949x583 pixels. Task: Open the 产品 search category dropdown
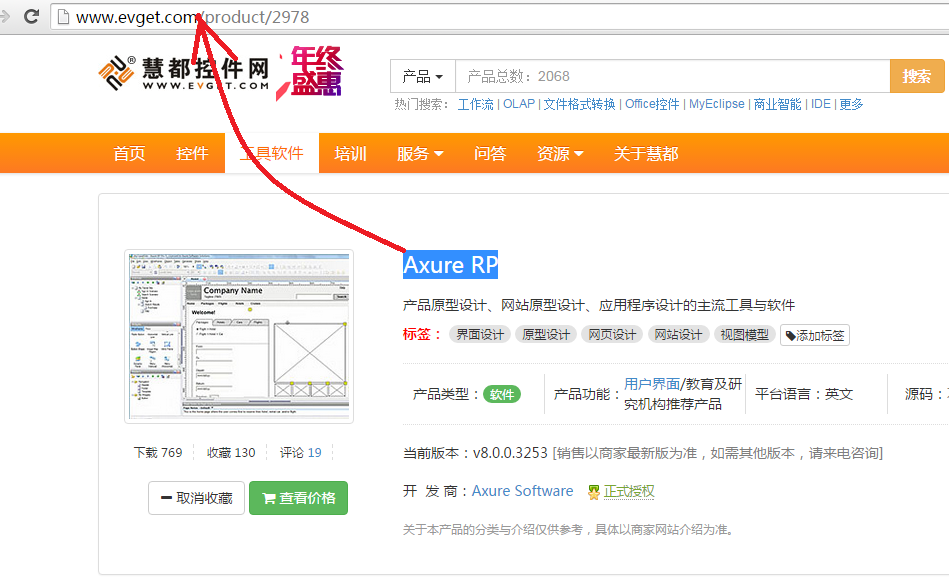(423, 76)
